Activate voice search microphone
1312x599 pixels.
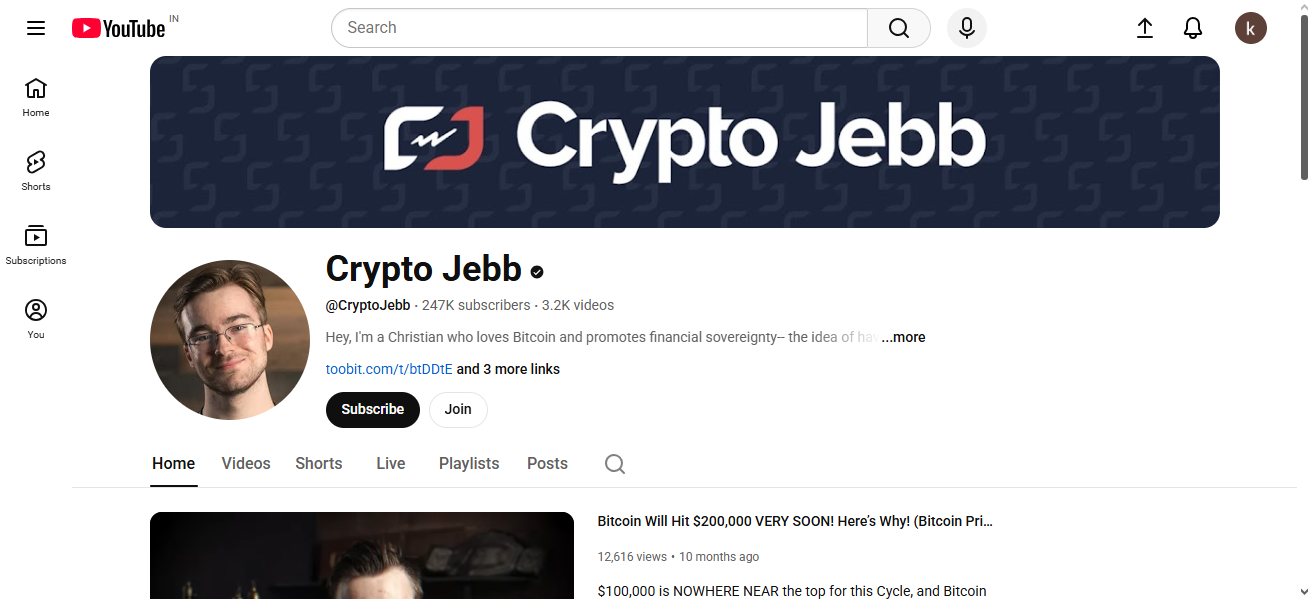pos(967,28)
